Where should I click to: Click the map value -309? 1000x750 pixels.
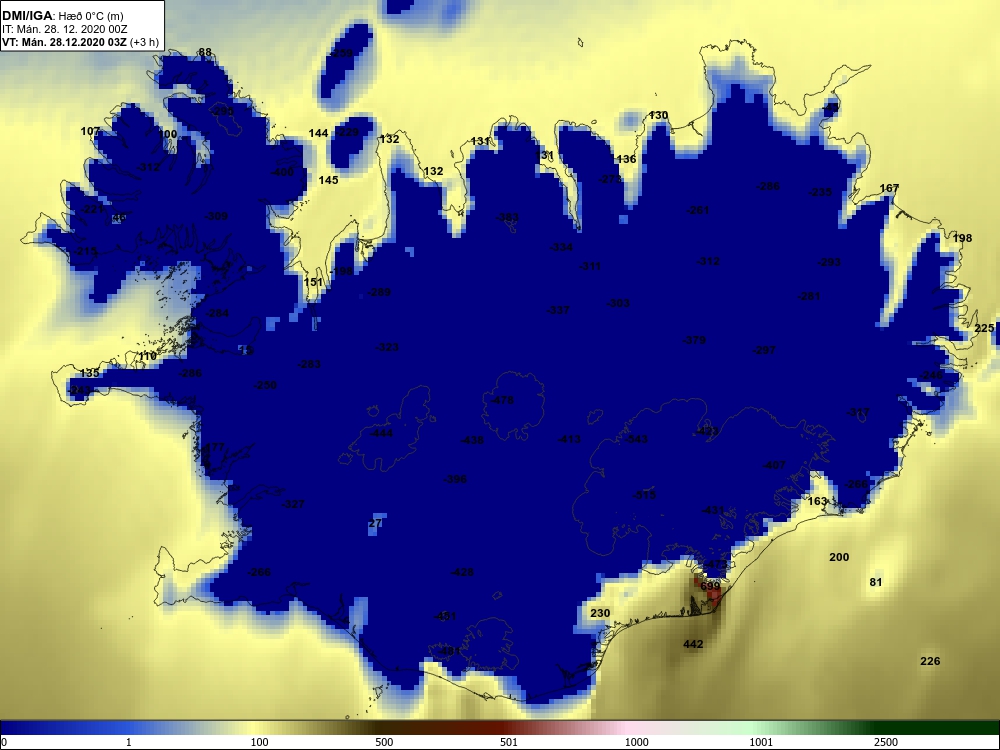[x=216, y=216]
